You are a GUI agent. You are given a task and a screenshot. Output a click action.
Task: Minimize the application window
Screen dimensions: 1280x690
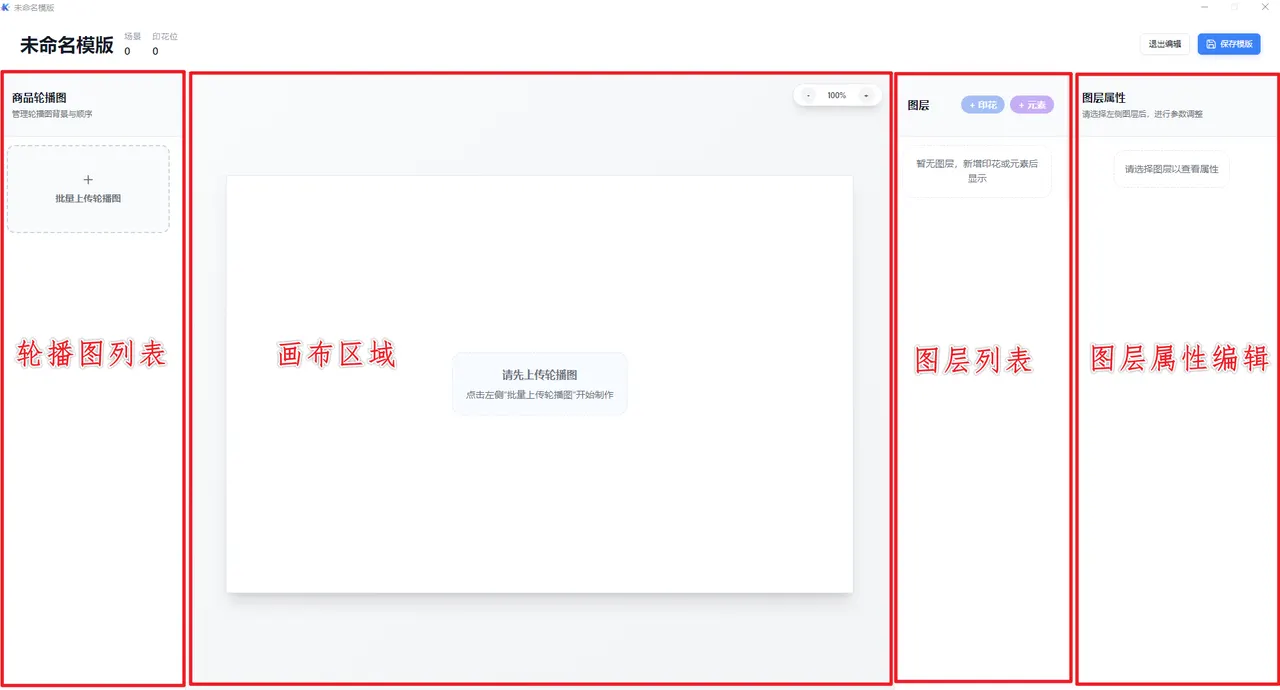click(1204, 7)
